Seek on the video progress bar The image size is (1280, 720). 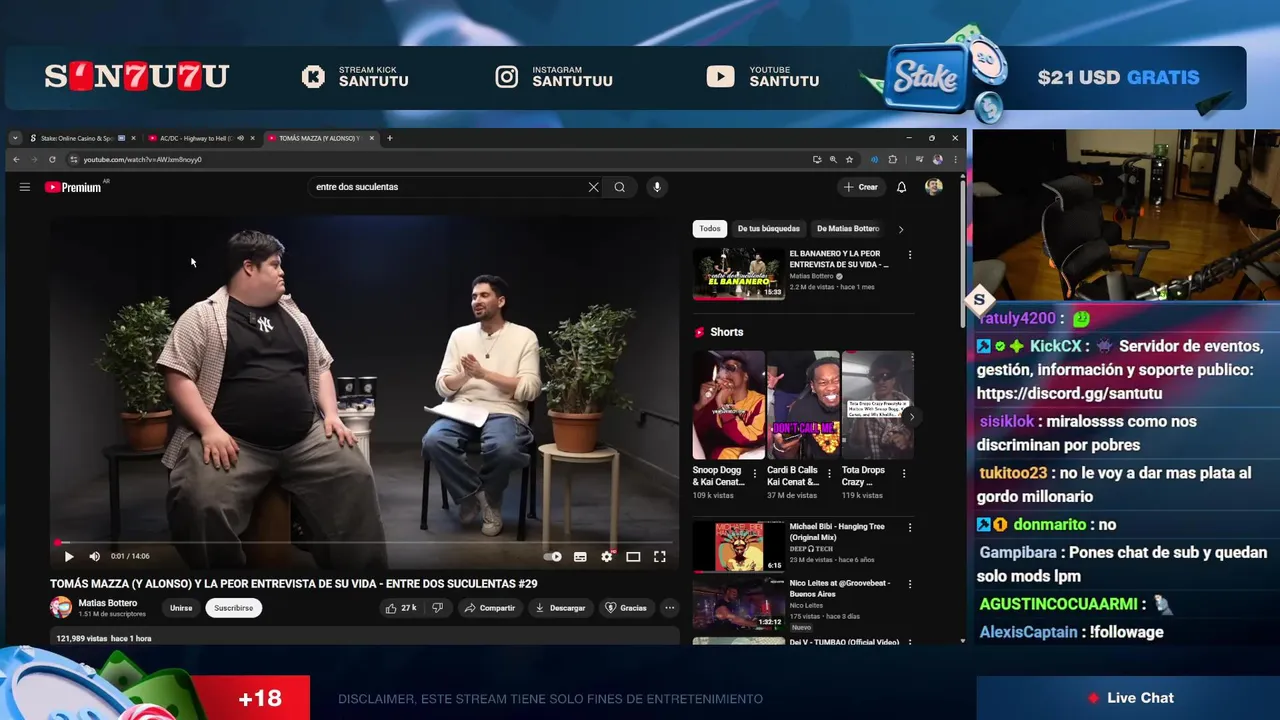(x=365, y=543)
